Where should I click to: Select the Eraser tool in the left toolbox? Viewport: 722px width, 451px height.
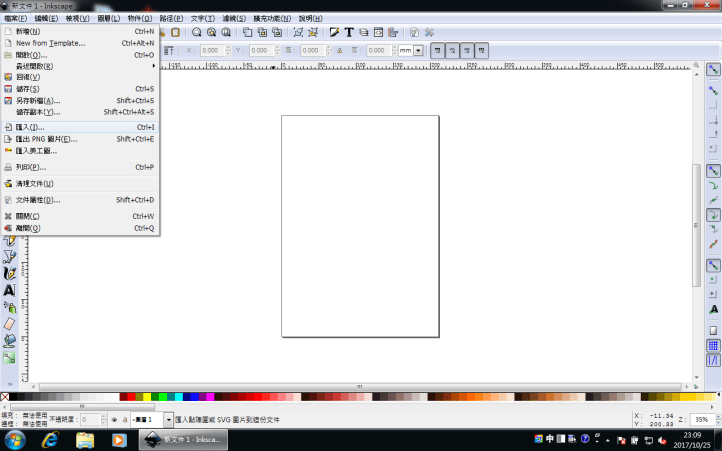pos(9,324)
